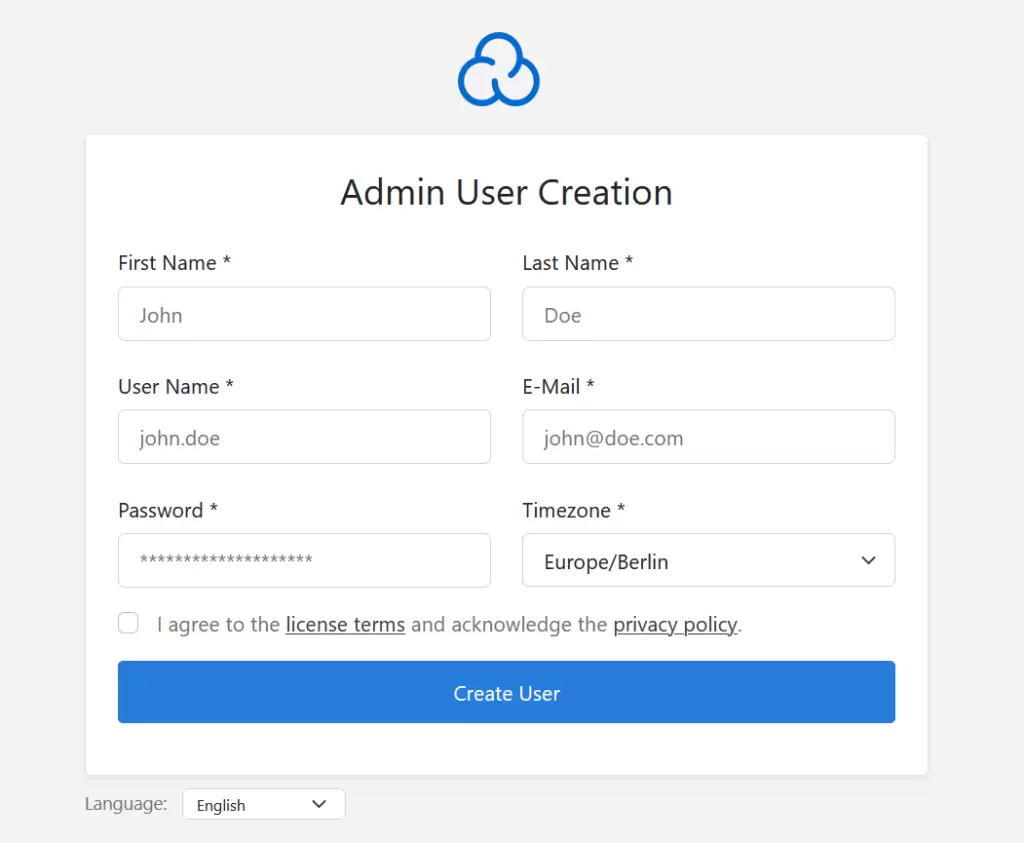Click the Language selector's chevron arrow
This screenshot has width=1024, height=843.
319,804
